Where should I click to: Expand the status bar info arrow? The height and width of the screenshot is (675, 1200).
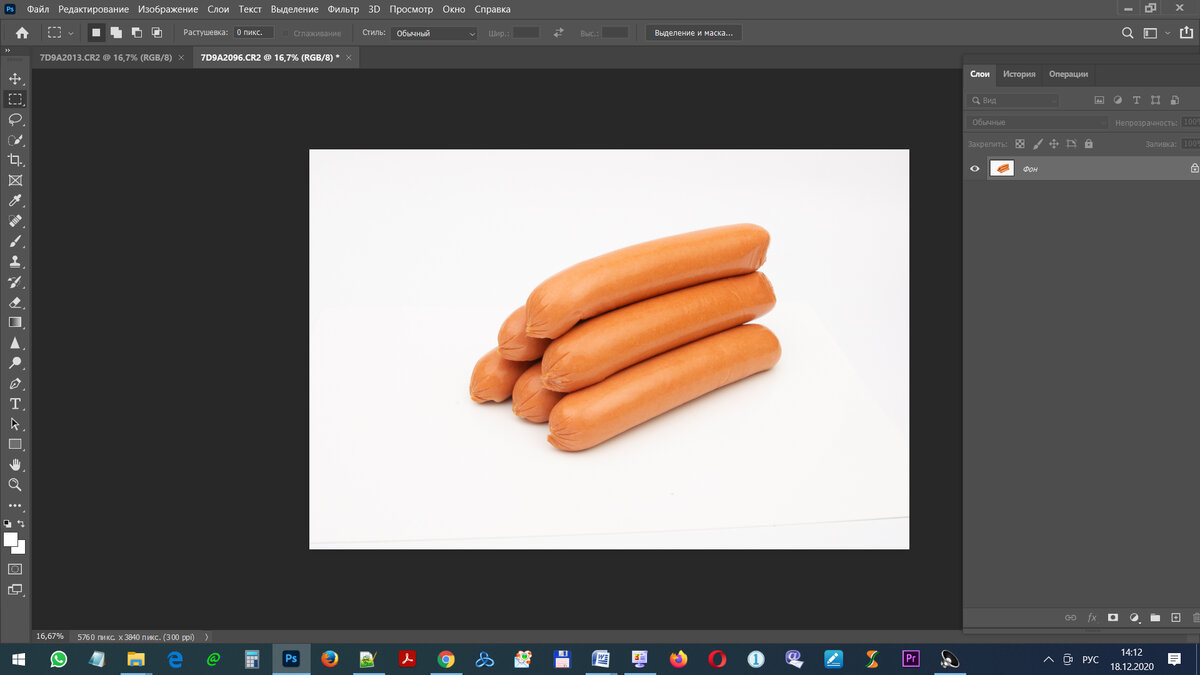(x=207, y=636)
